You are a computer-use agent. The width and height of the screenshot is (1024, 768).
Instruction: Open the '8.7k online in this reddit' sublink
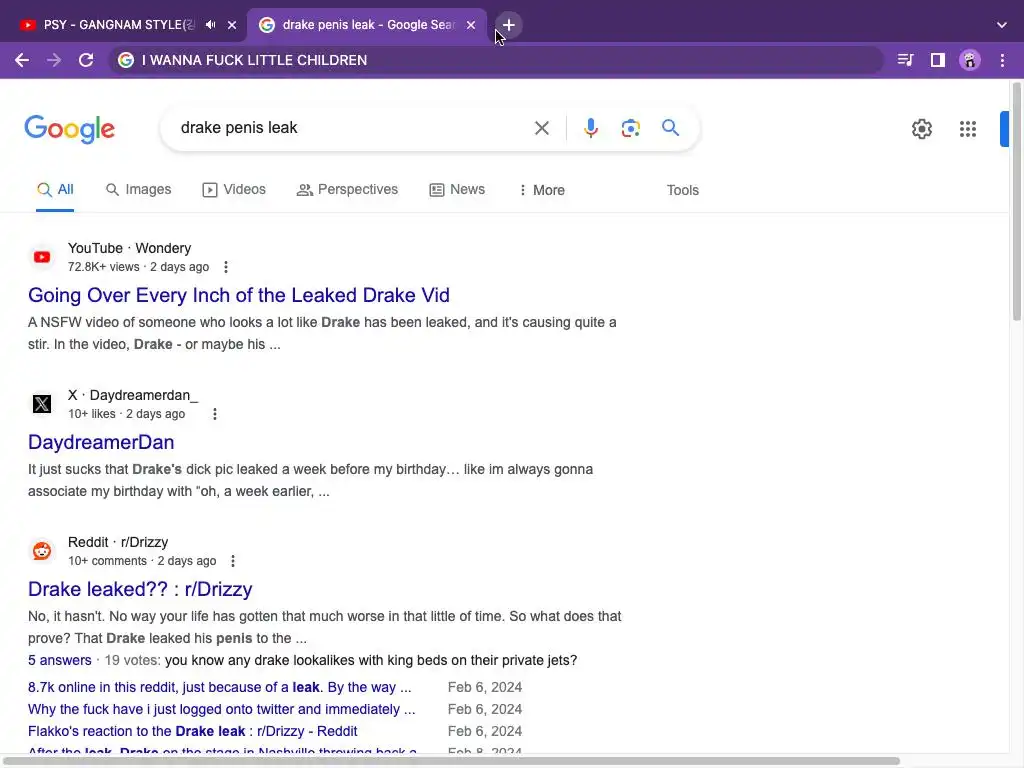coord(219,687)
